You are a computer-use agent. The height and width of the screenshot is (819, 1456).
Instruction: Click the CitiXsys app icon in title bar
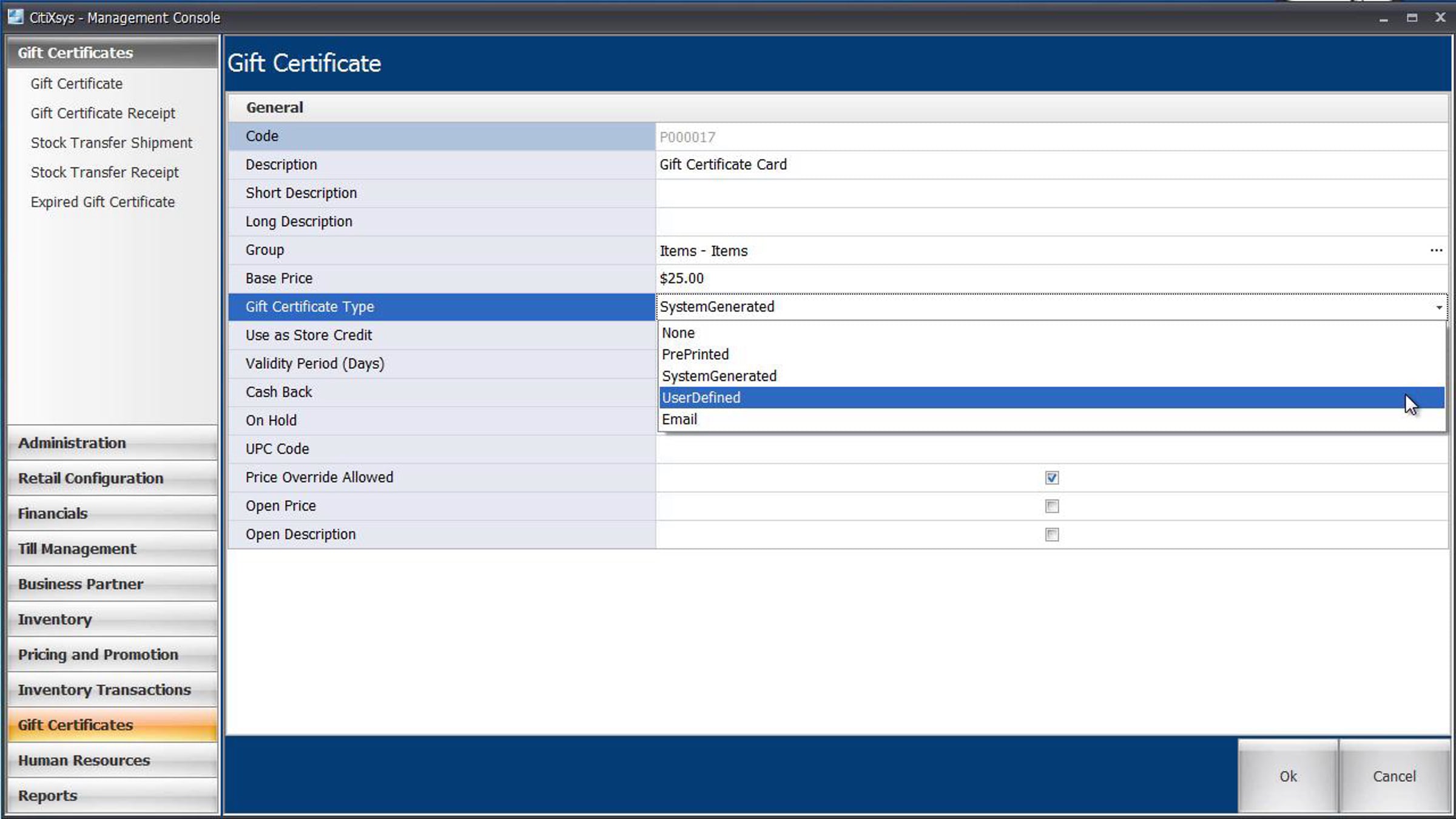pos(15,17)
